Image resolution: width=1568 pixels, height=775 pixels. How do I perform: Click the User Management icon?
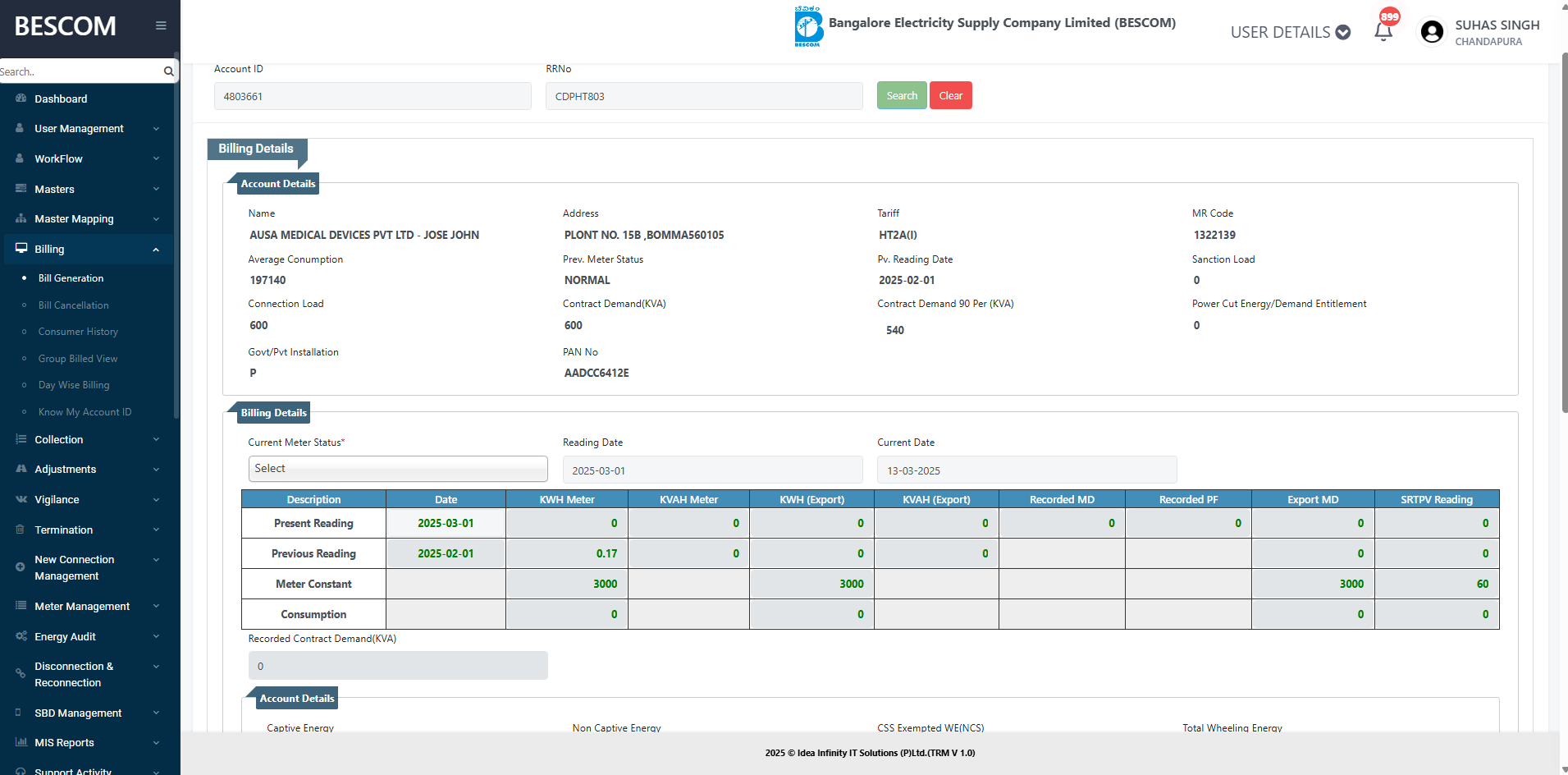(x=20, y=128)
